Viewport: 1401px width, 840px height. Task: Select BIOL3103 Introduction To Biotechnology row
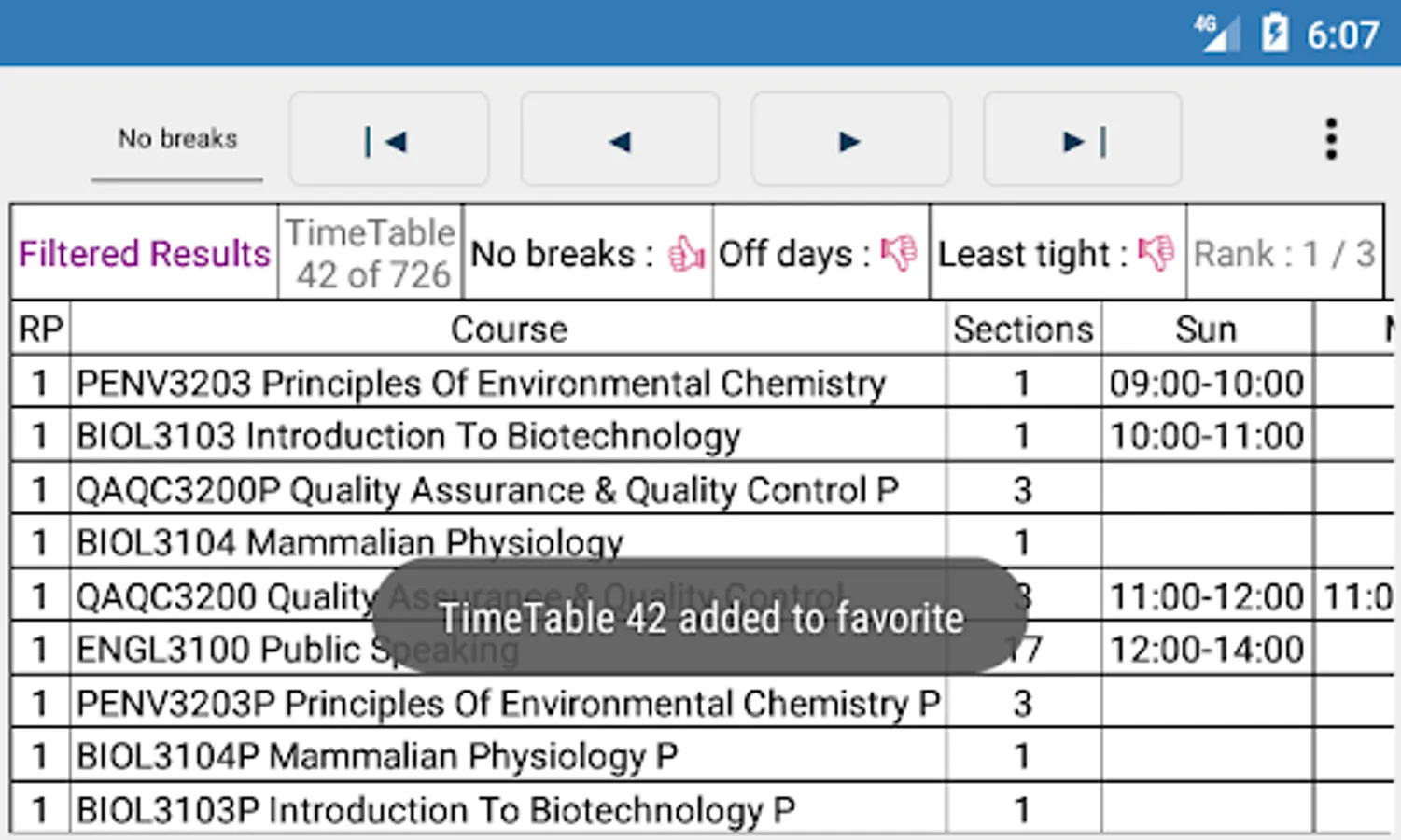(x=409, y=437)
